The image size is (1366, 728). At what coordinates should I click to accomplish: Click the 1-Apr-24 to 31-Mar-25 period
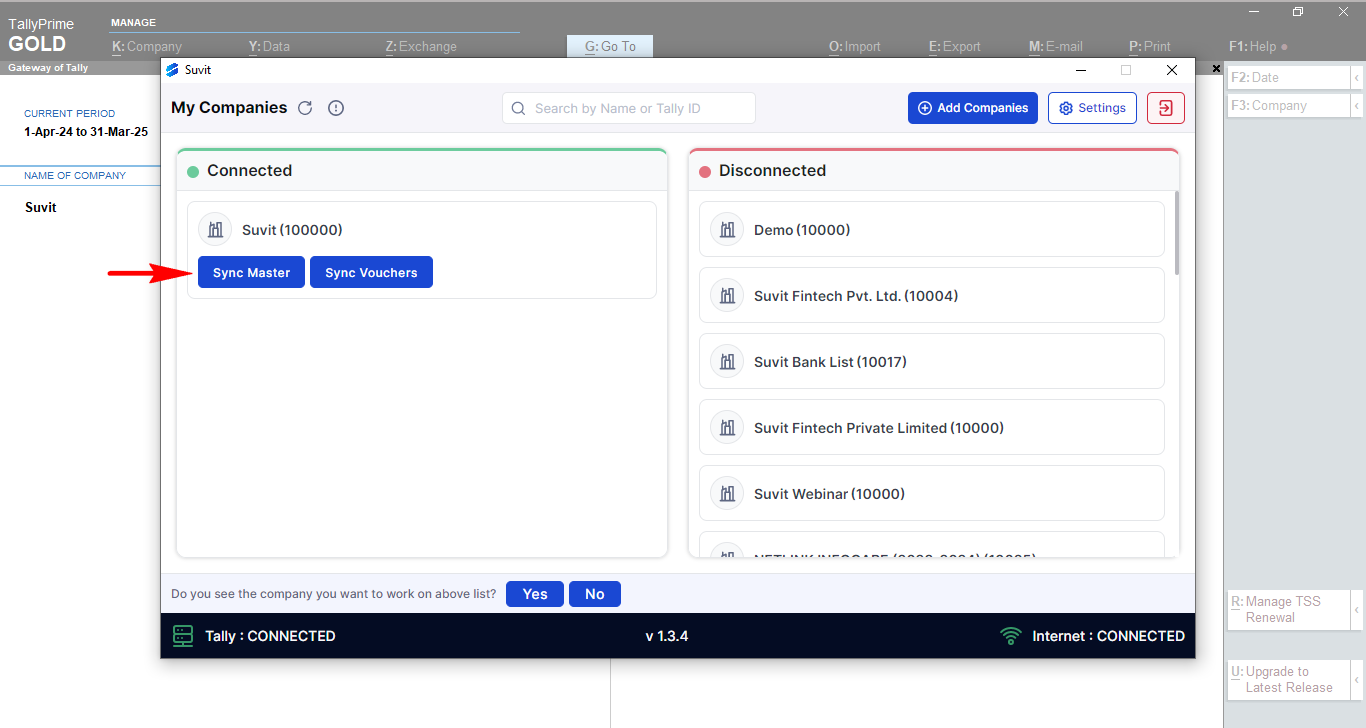(86, 132)
